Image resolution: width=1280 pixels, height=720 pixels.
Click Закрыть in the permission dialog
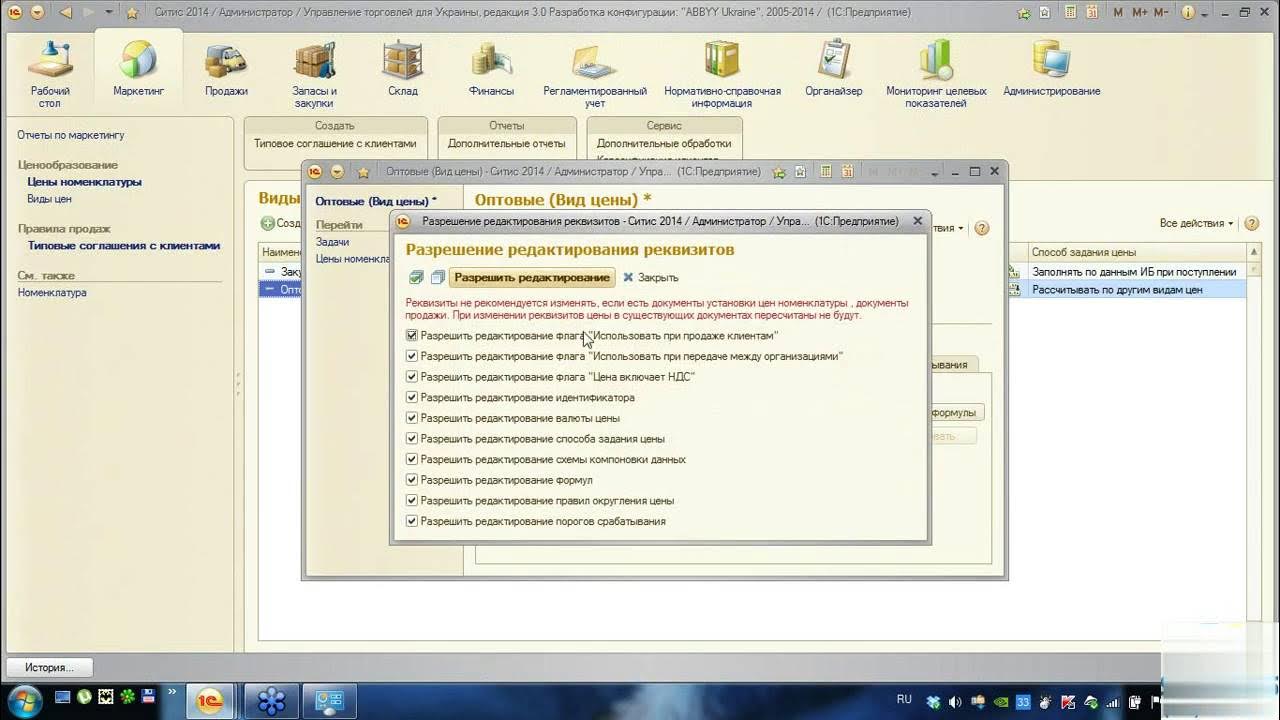point(651,277)
